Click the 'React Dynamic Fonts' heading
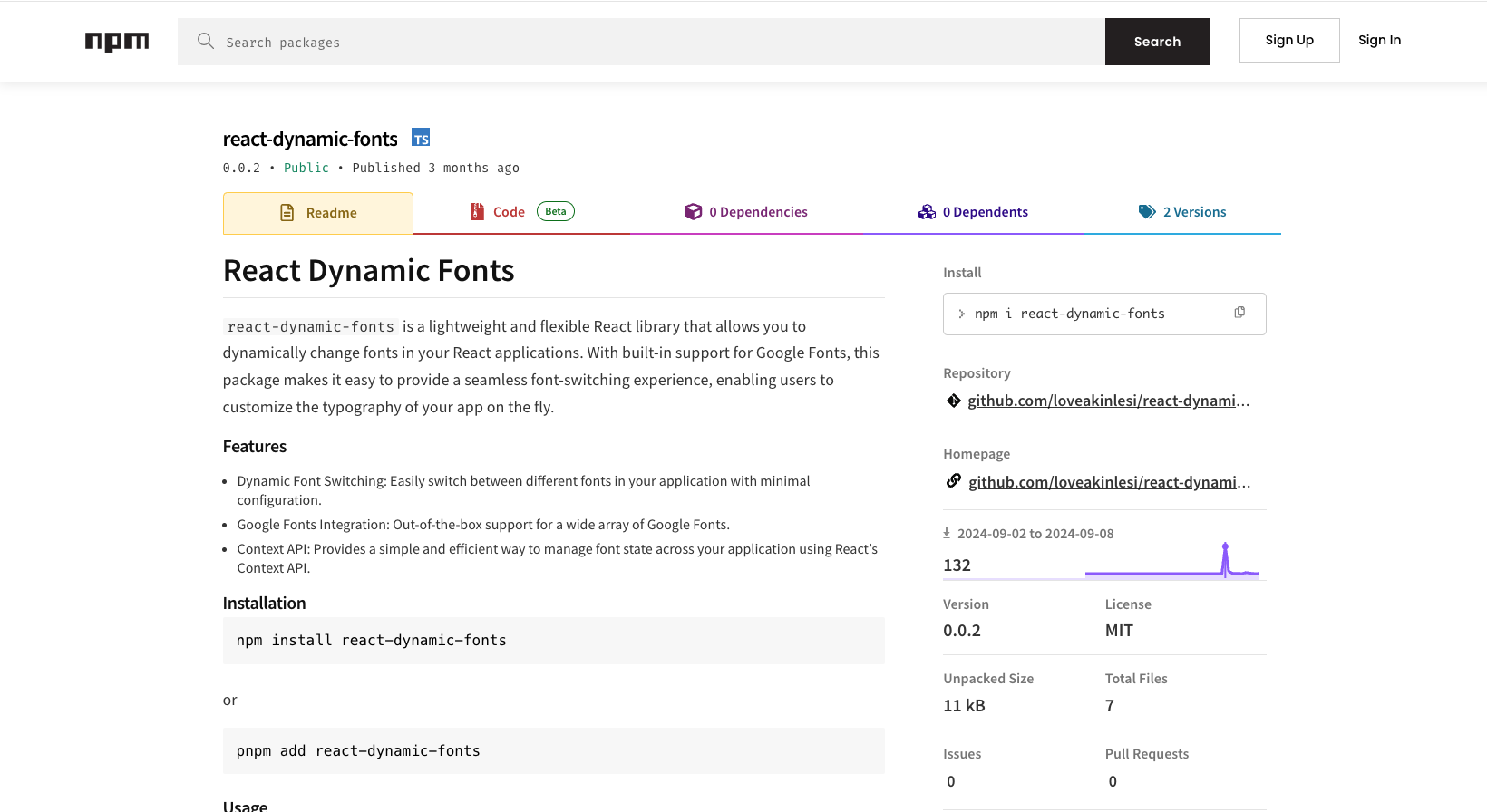1487x812 pixels. tap(368, 270)
